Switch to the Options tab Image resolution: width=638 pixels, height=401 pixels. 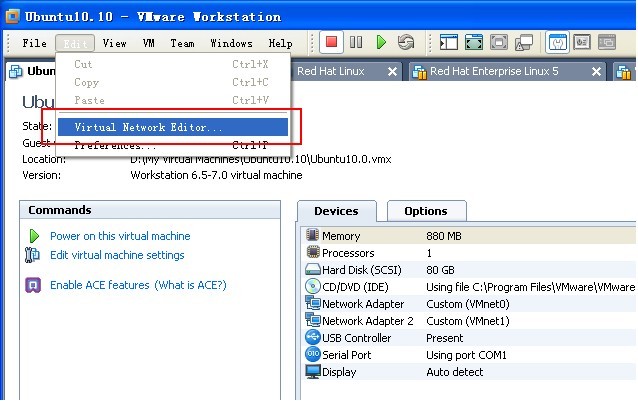(425, 211)
